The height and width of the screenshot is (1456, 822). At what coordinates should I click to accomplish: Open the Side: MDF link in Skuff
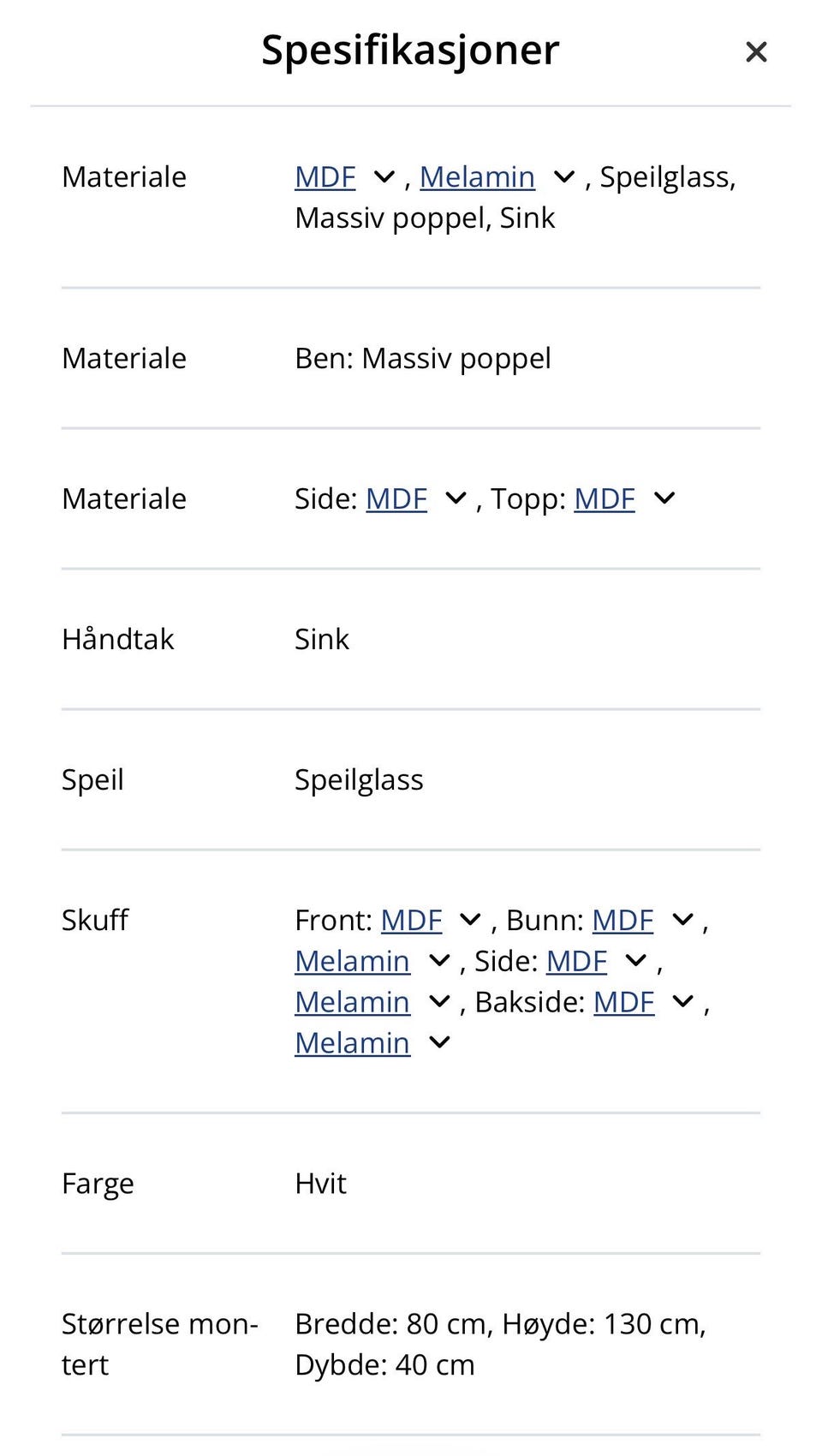point(576,962)
